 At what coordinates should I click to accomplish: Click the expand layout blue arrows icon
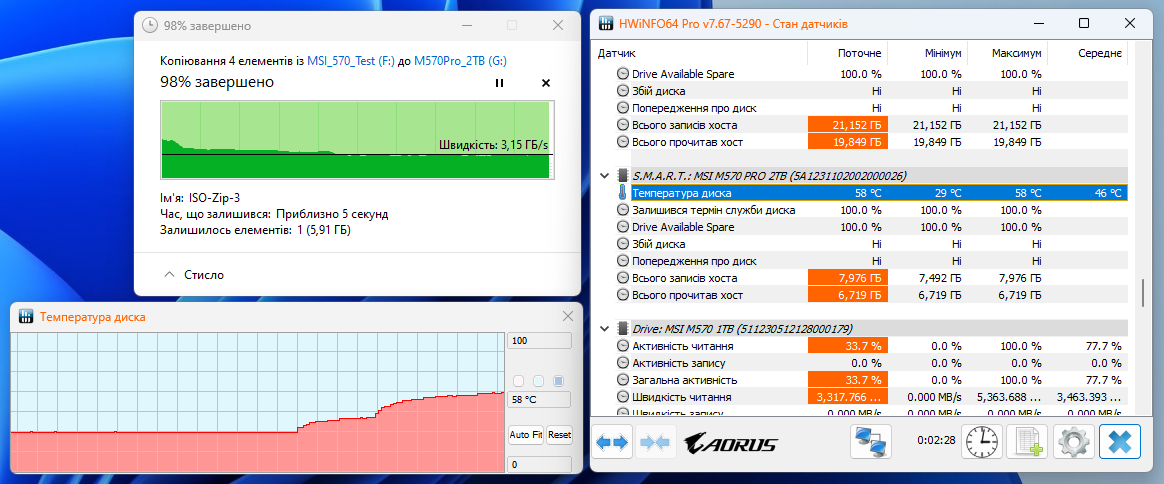tap(612, 443)
